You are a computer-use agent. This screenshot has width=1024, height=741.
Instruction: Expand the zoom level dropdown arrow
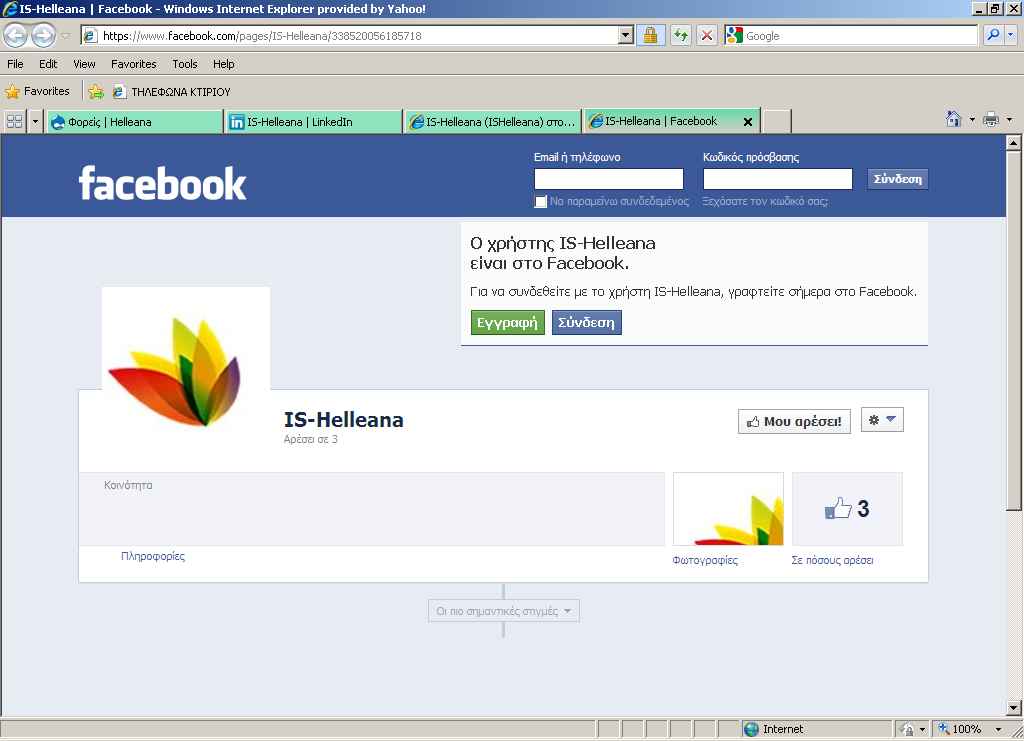(x=998, y=729)
